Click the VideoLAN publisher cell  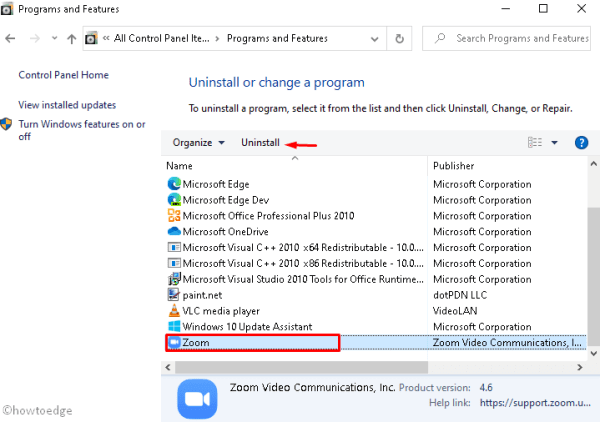point(455,311)
